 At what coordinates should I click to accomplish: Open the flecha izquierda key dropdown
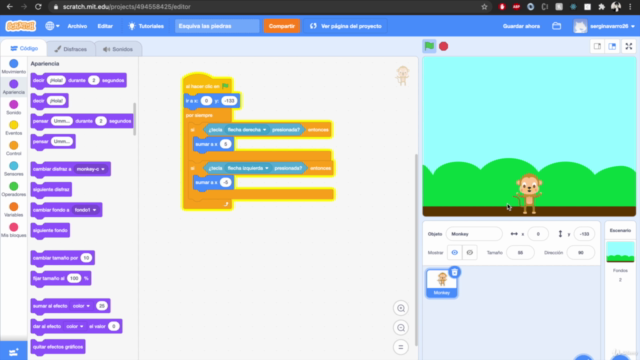(x=248, y=168)
